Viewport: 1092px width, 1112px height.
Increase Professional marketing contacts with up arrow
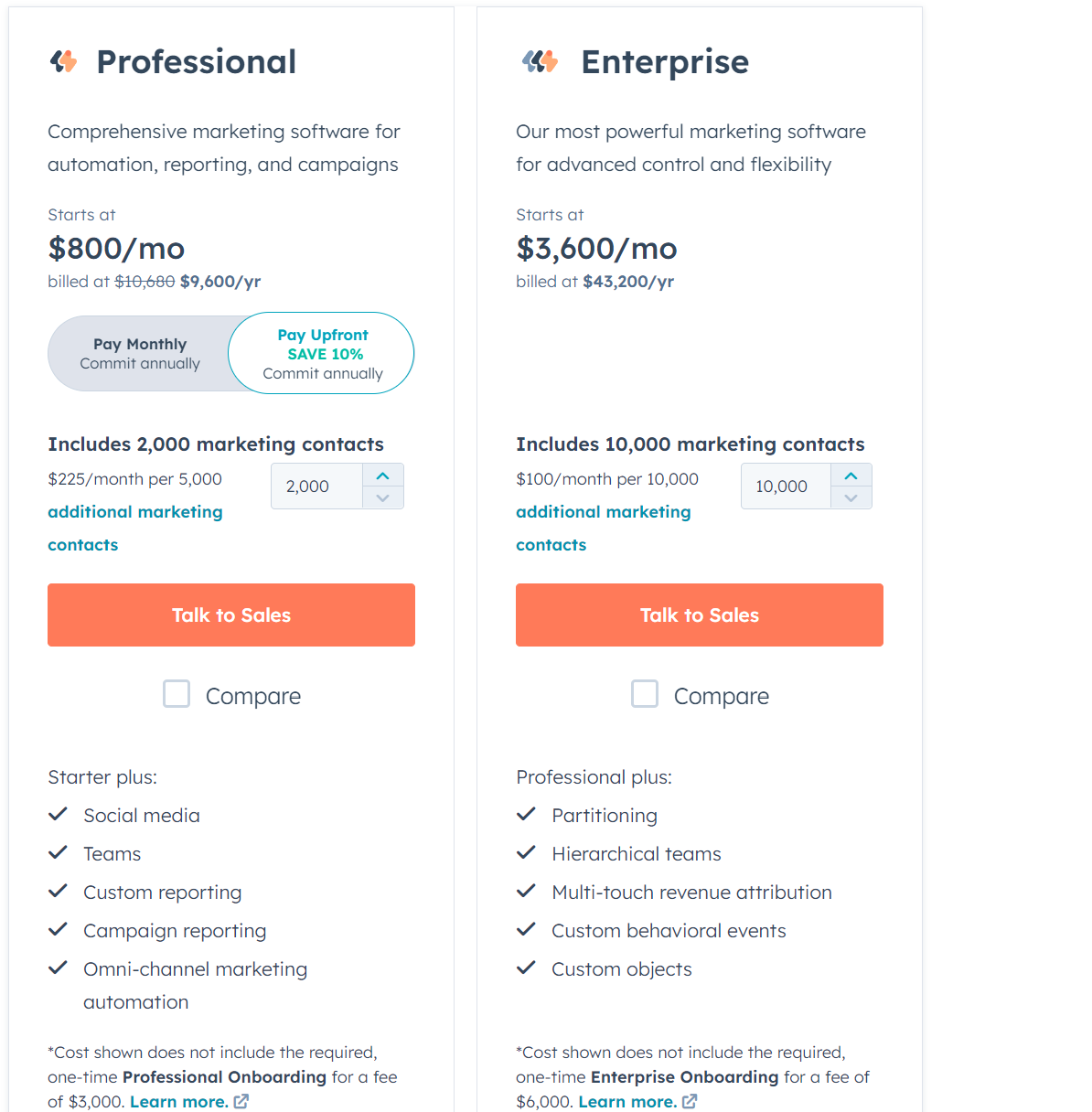coord(383,476)
